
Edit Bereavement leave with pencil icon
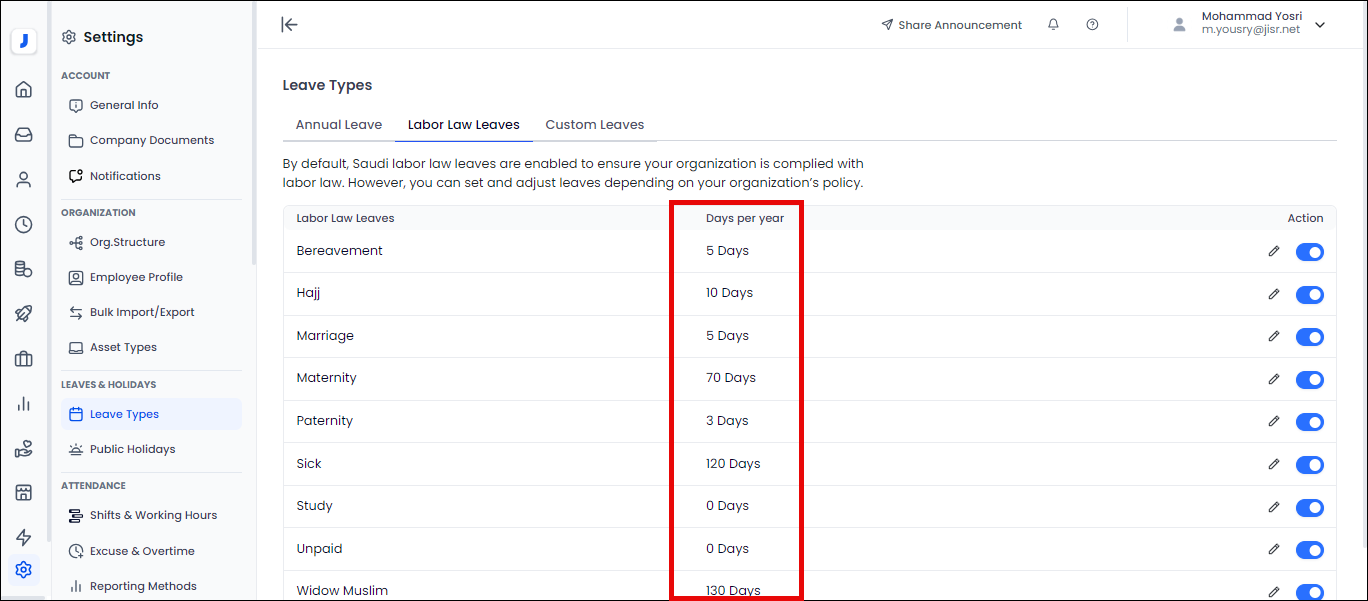point(1273,251)
